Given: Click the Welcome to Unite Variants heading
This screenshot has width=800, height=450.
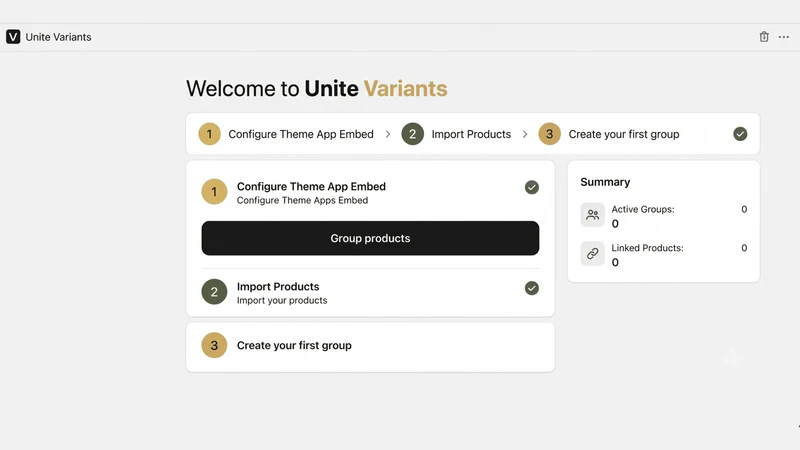Looking at the screenshot, I should point(316,88).
